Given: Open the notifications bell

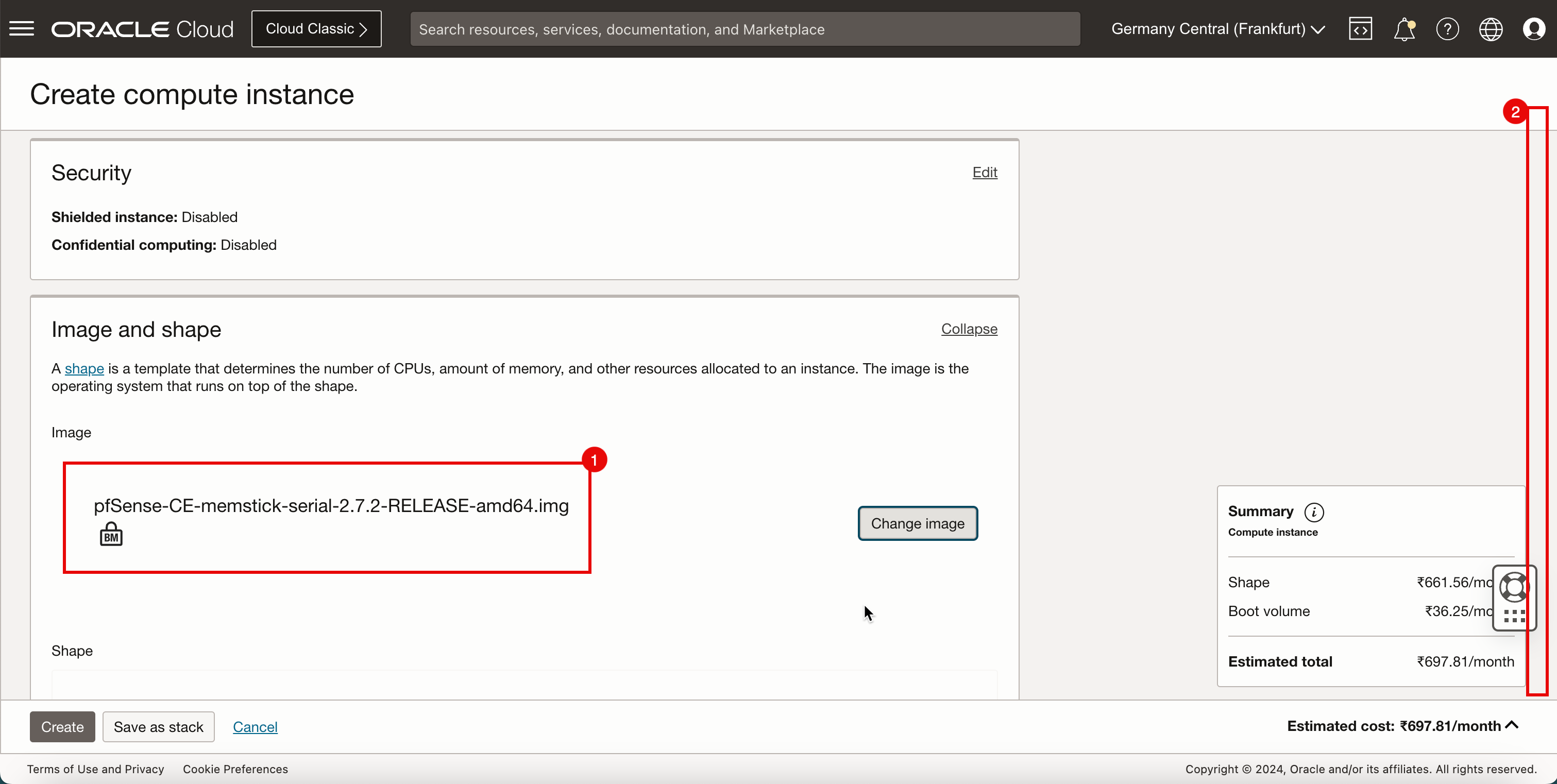Looking at the screenshot, I should (x=1403, y=28).
